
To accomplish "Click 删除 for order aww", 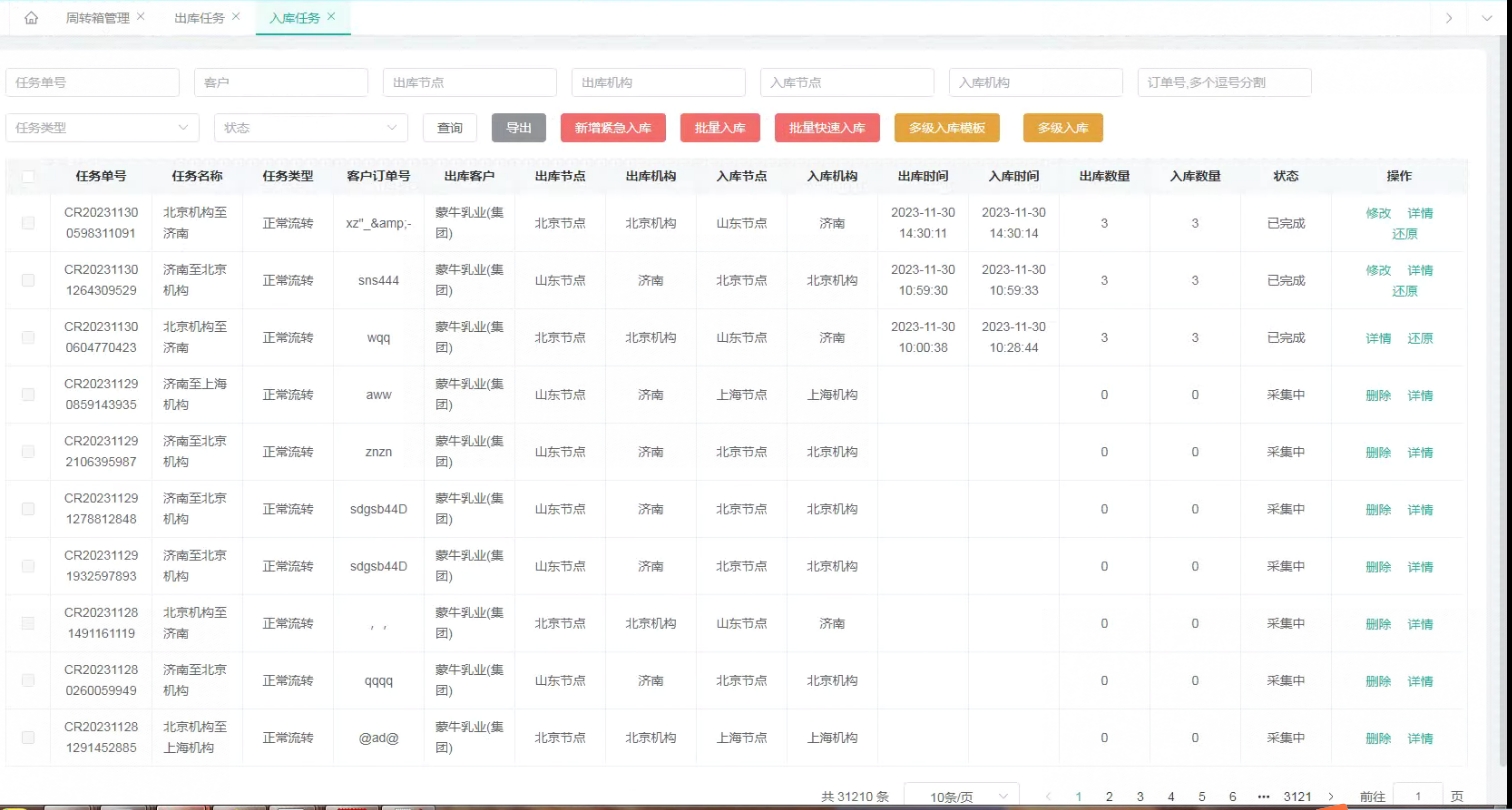I will click(x=1378, y=395).
